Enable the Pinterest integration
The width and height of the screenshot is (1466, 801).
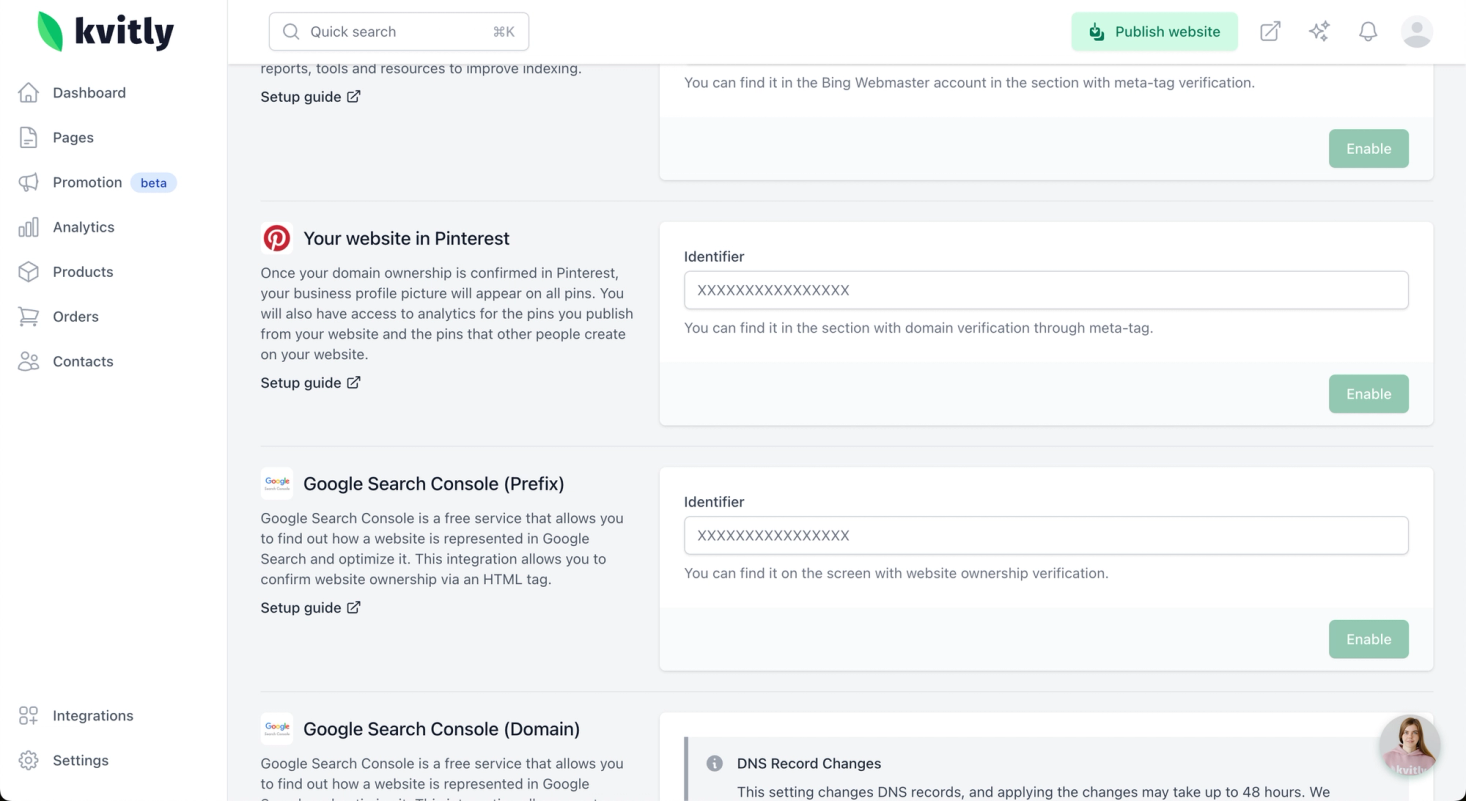click(1368, 394)
